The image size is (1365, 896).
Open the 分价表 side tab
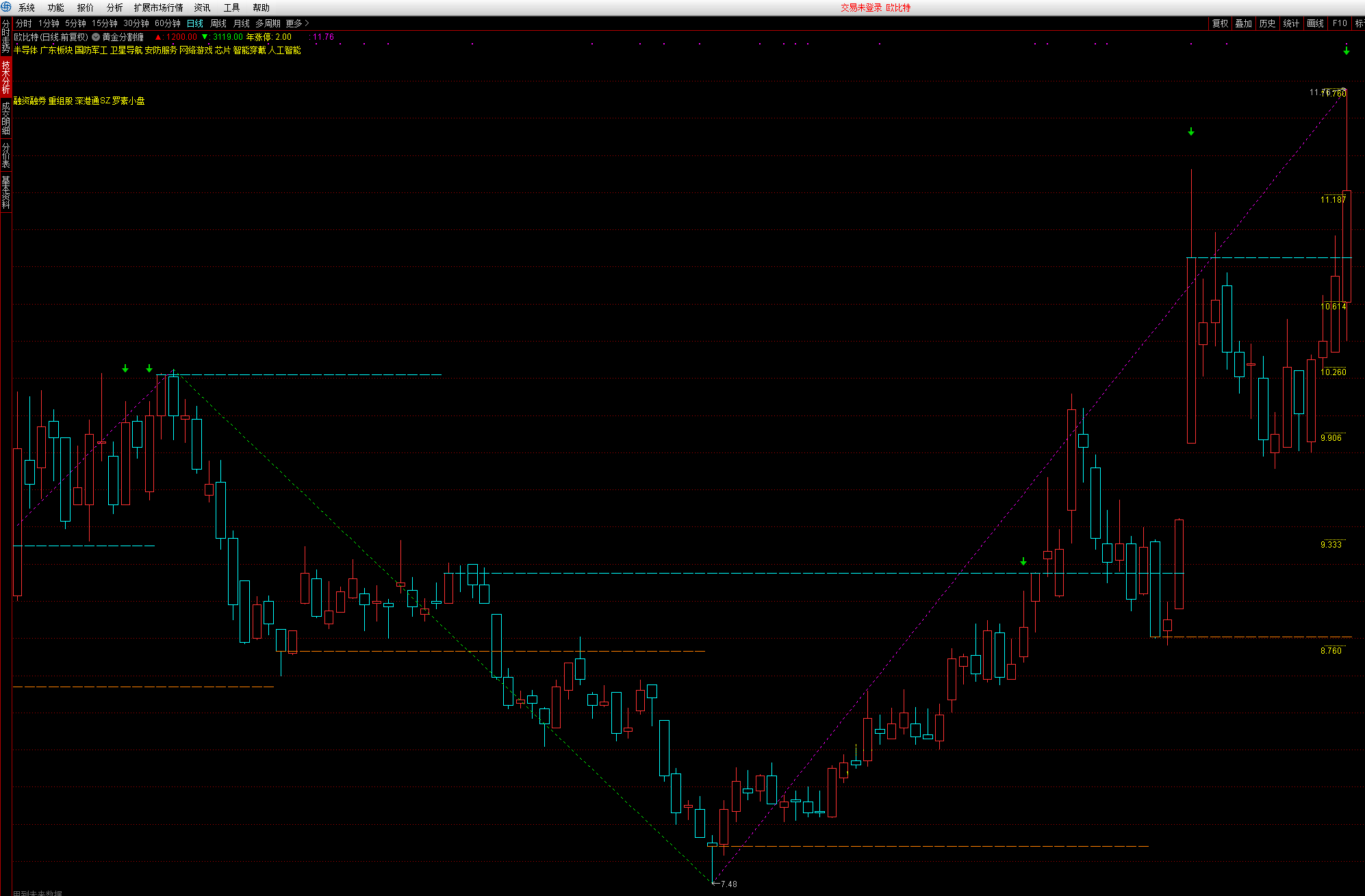5,155
